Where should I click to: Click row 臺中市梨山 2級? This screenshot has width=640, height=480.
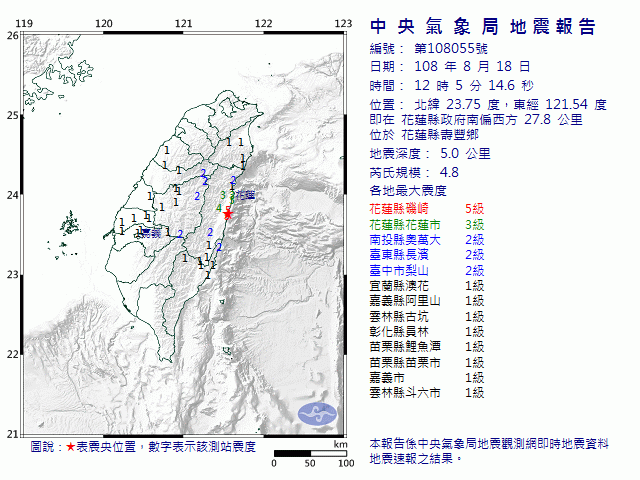(x=427, y=270)
